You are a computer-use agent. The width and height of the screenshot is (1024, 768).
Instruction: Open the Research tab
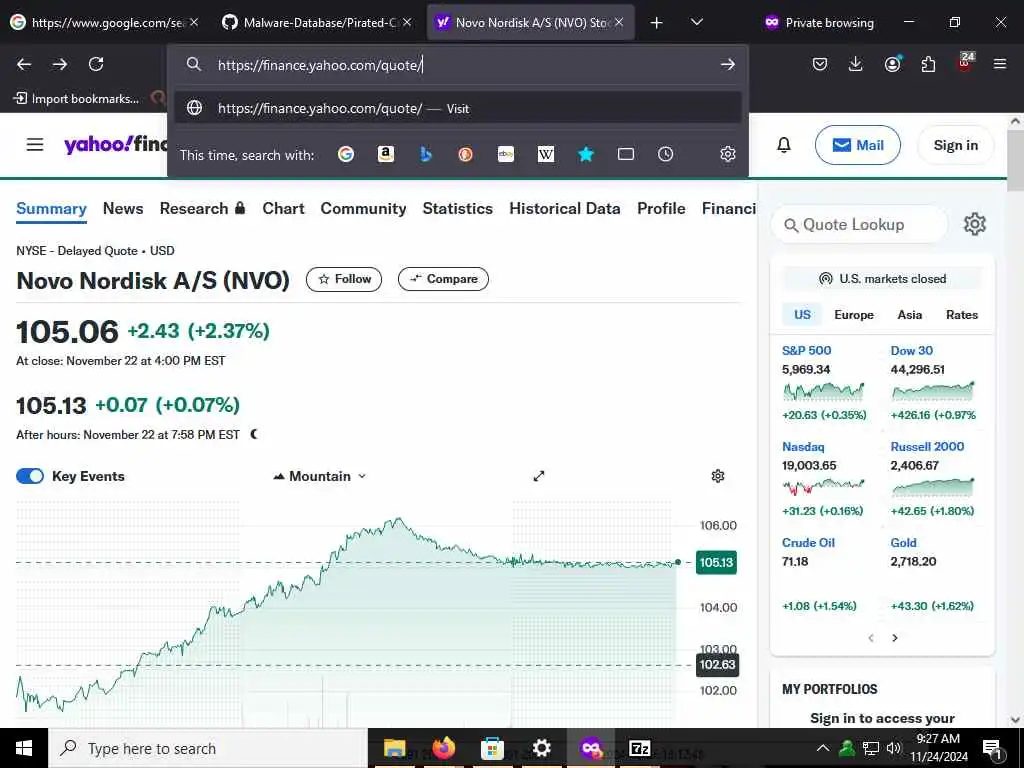(x=202, y=208)
